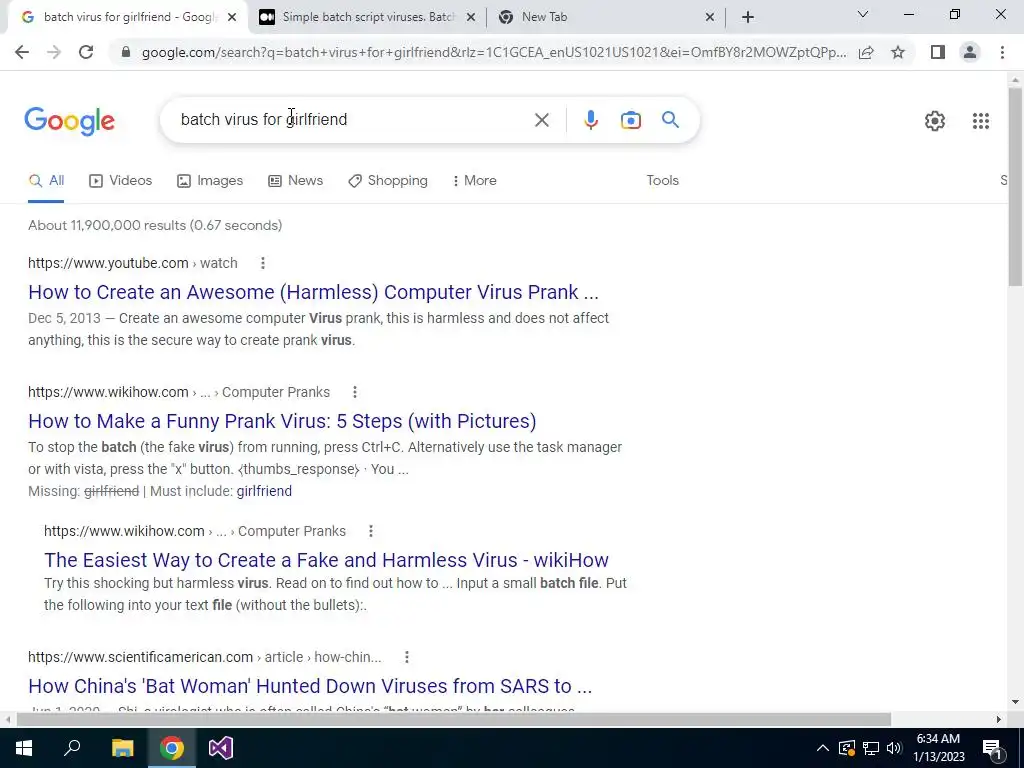The height and width of the screenshot is (768, 1024).
Task: Open a new browser tab
Action: 748,18
